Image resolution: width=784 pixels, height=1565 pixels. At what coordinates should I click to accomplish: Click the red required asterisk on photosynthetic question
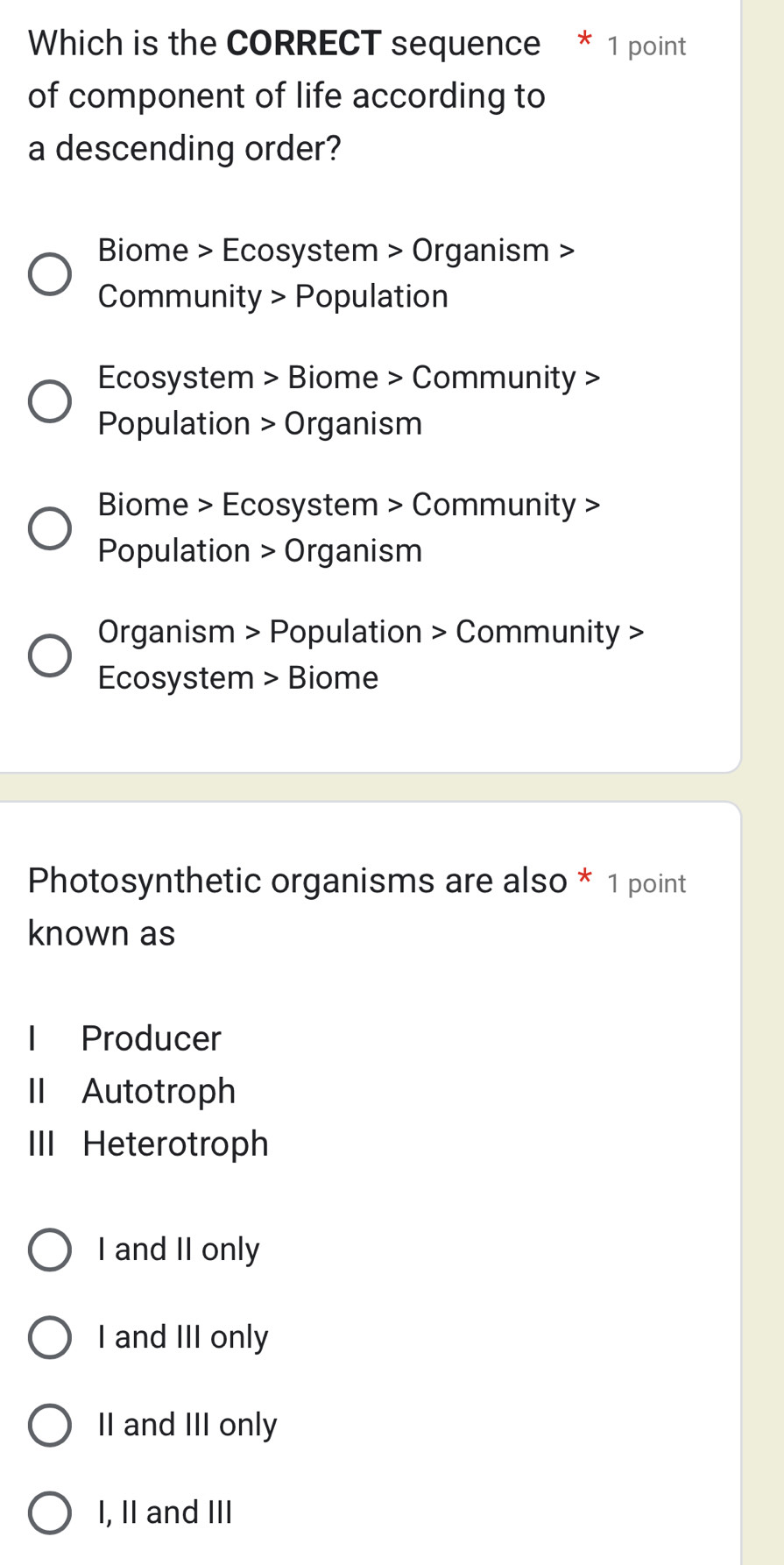pos(585,878)
